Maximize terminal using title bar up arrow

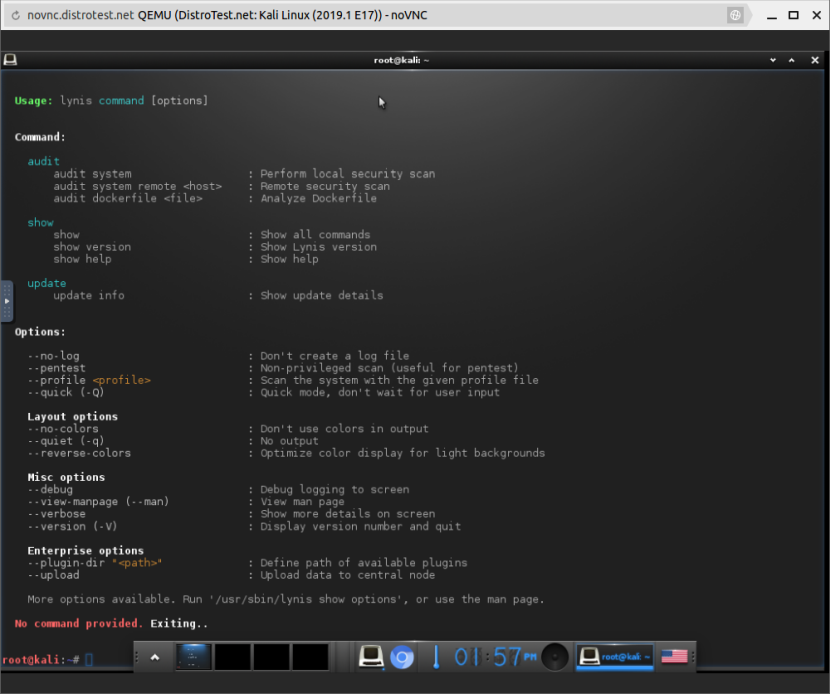point(795,60)
